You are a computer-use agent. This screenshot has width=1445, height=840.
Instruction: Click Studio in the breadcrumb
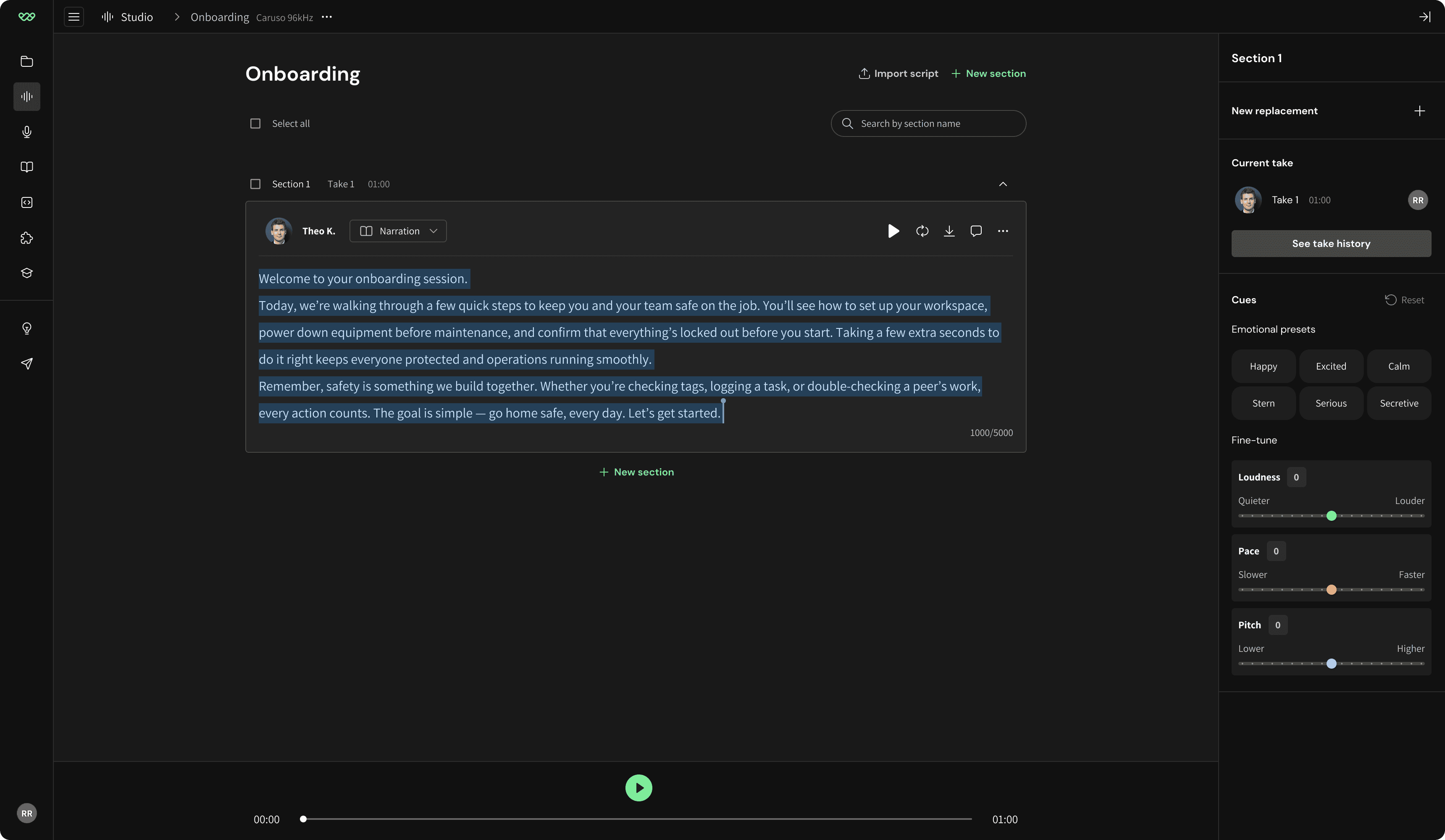click(x=137, y=17)
